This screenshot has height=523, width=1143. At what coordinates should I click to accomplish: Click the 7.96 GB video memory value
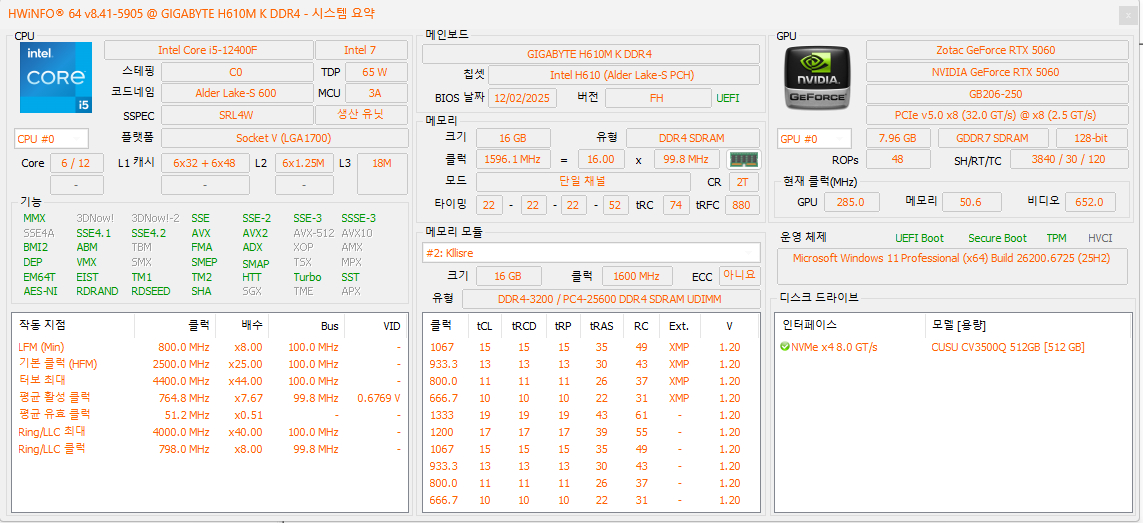click(x=898, y=139)
